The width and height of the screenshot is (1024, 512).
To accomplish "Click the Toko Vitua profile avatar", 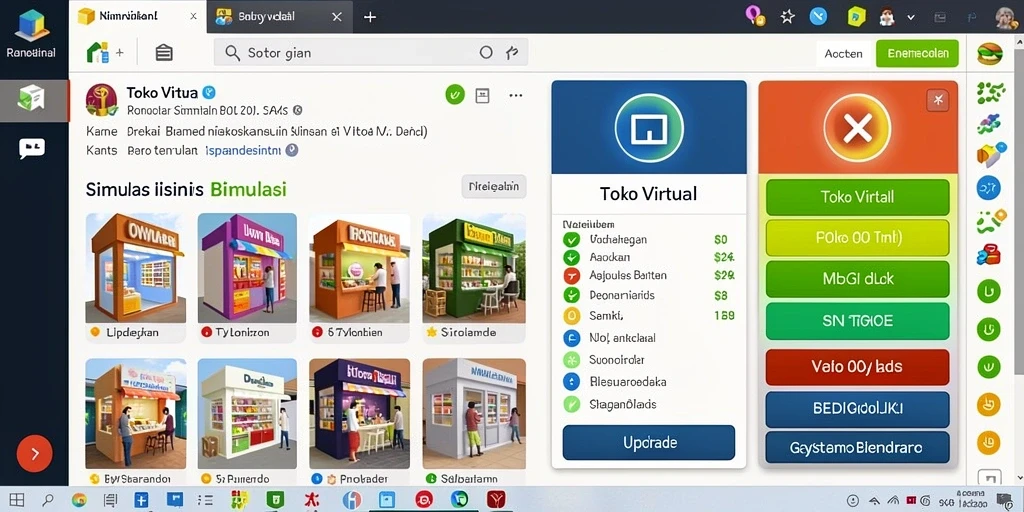I will [x=102, y=100].
